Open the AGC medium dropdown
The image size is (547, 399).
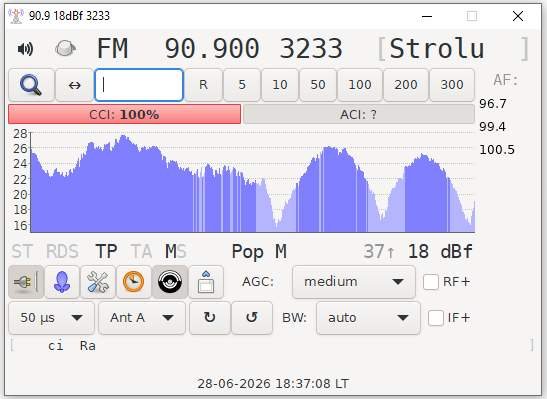click(354, 282)
